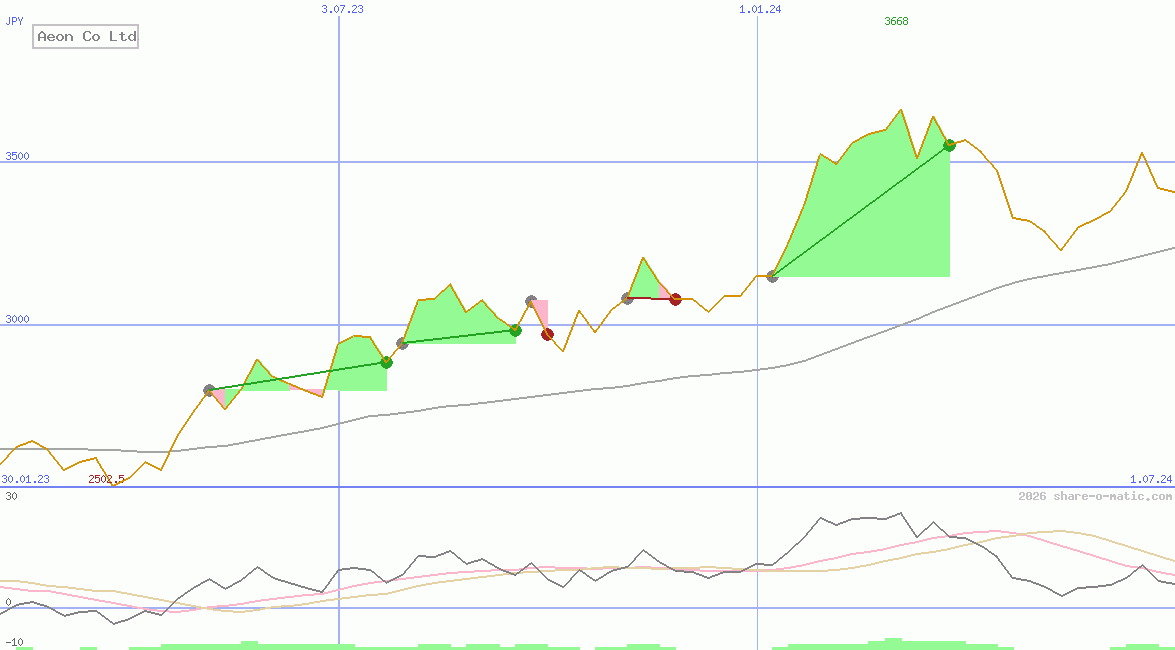Viewport: 1175px width, 650px height.
Task: Click the 1.07.24 end date label
Action: (x=1150, y=479)
